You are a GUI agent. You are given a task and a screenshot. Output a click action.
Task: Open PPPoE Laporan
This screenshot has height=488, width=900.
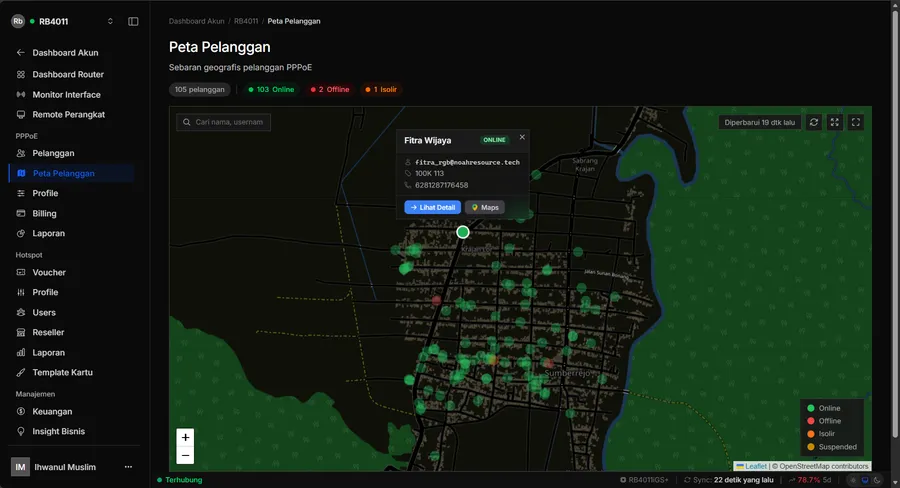click(72, 233)
